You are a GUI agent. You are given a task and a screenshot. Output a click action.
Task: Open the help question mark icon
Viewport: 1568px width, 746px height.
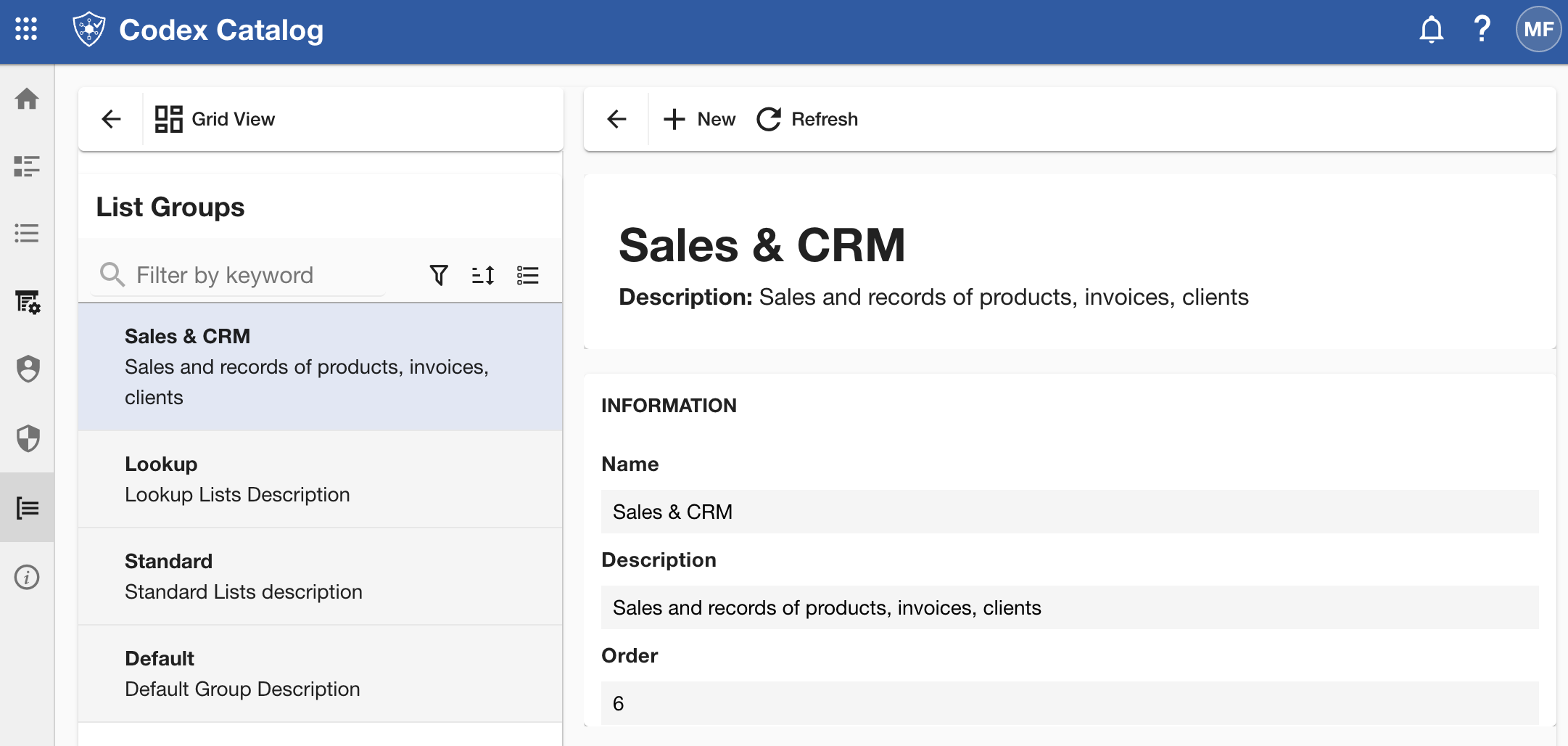(x=1482, y=30)
